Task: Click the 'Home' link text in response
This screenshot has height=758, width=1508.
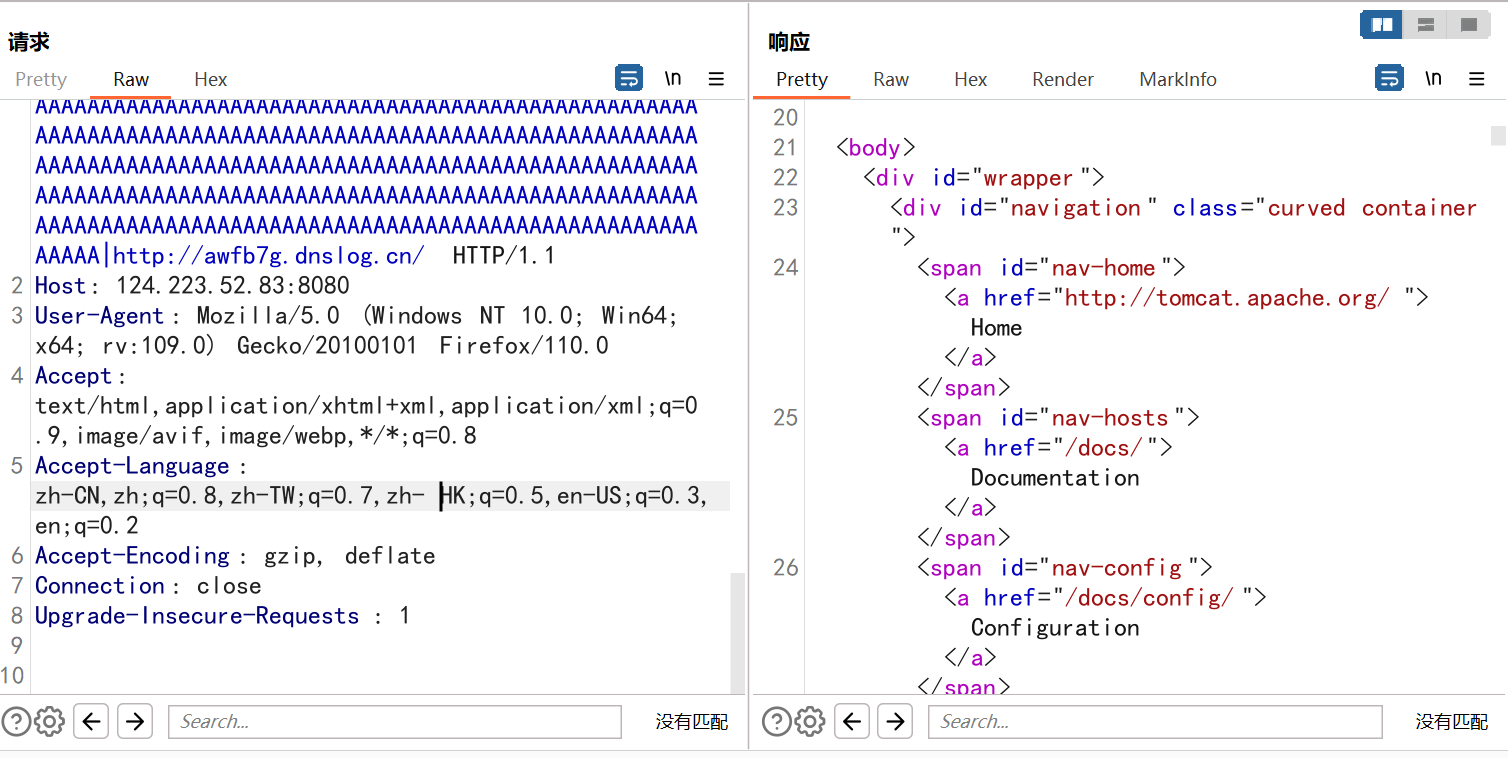Action: pos(996,328)
